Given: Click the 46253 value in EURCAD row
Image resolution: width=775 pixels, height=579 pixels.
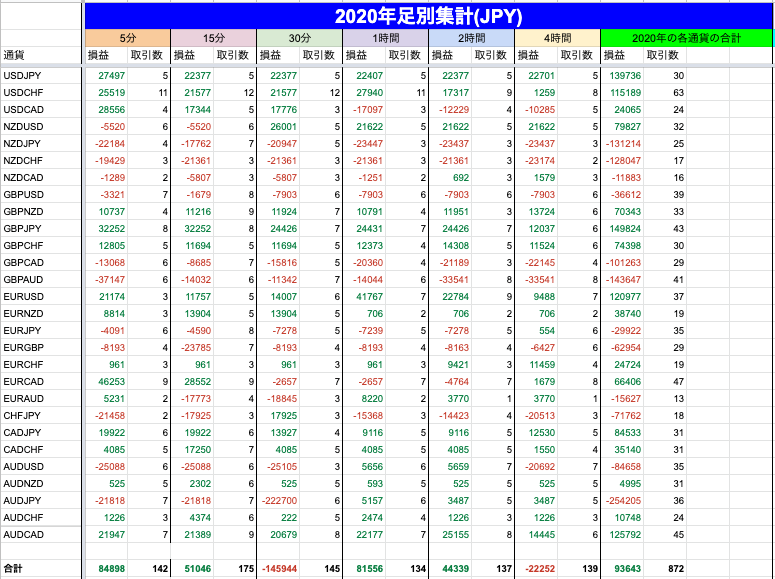Looking at the screenshot, I should click(112, 382).
